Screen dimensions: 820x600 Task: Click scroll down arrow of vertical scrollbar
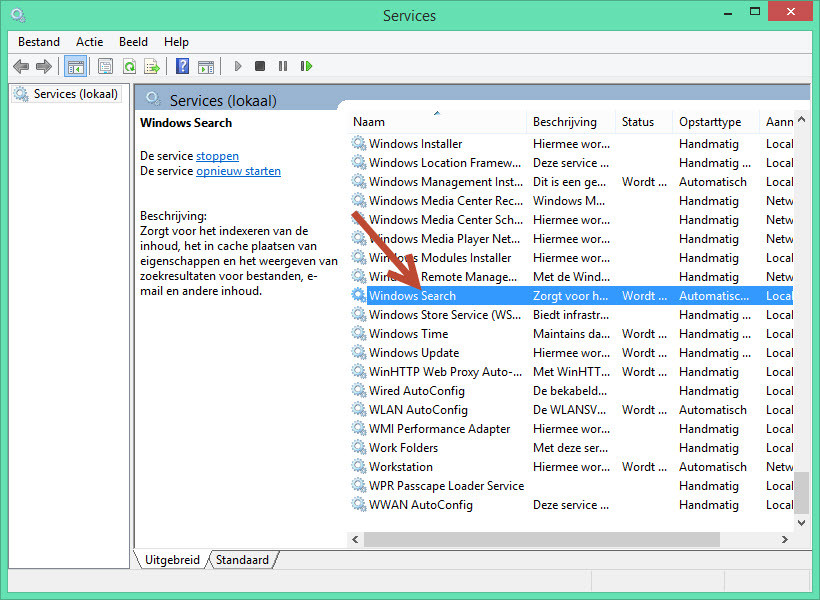tap(801, 523)
